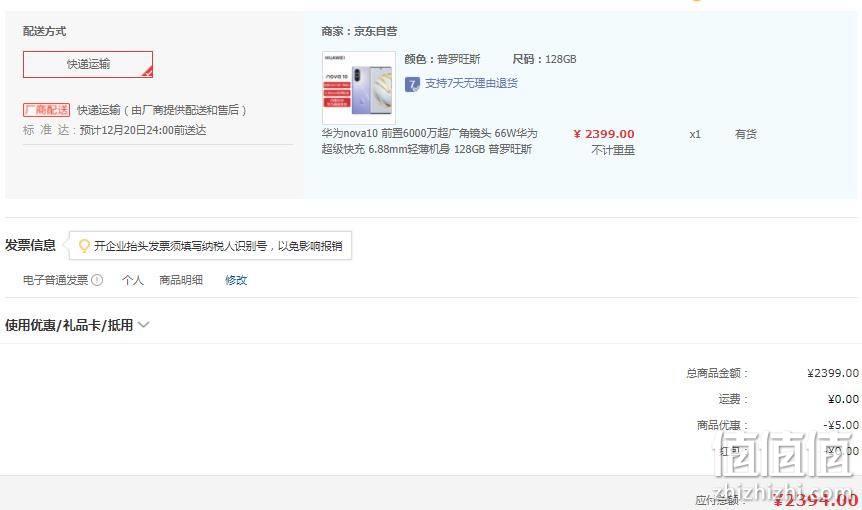Click the 7-day return badge icon
The width and height of the screenshot is (862, 510).
412,84
